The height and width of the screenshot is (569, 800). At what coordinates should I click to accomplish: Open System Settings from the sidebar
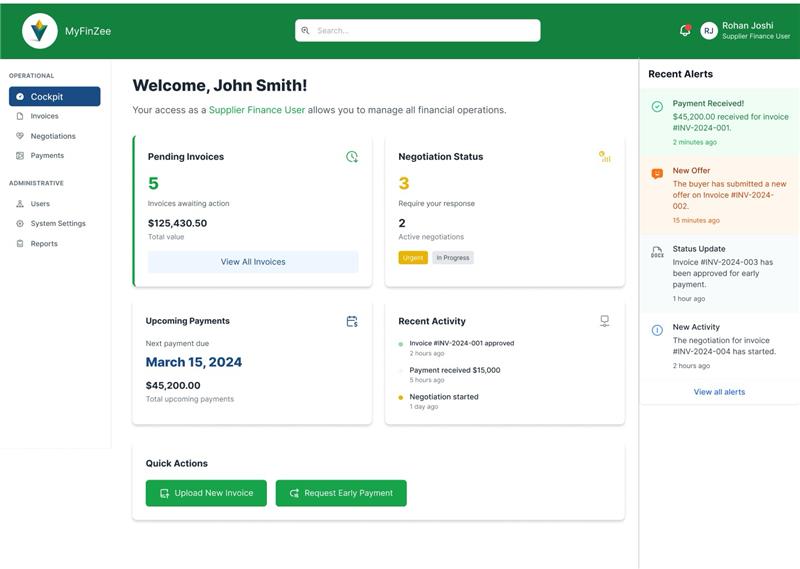[x=57, y=223]
